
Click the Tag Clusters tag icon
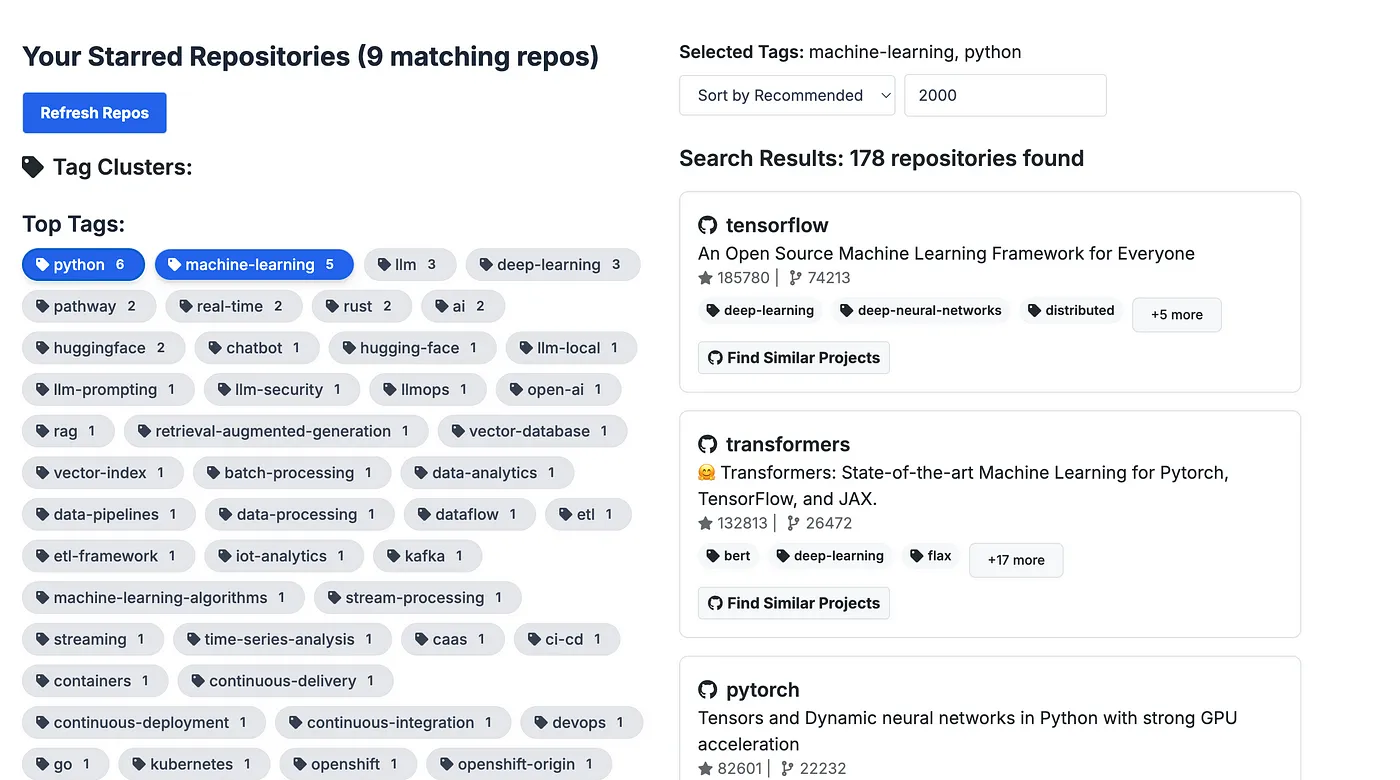[33, 167]
